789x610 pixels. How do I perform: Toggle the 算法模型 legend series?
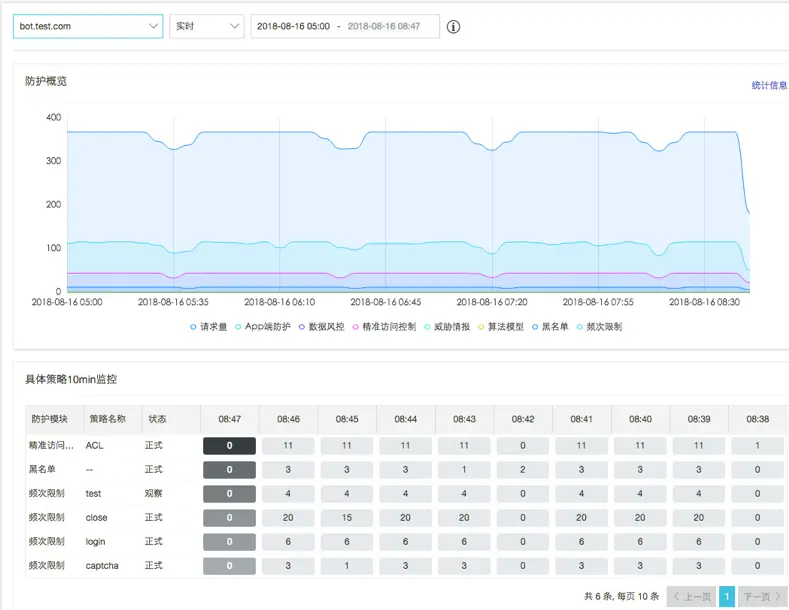coord(501,327)
